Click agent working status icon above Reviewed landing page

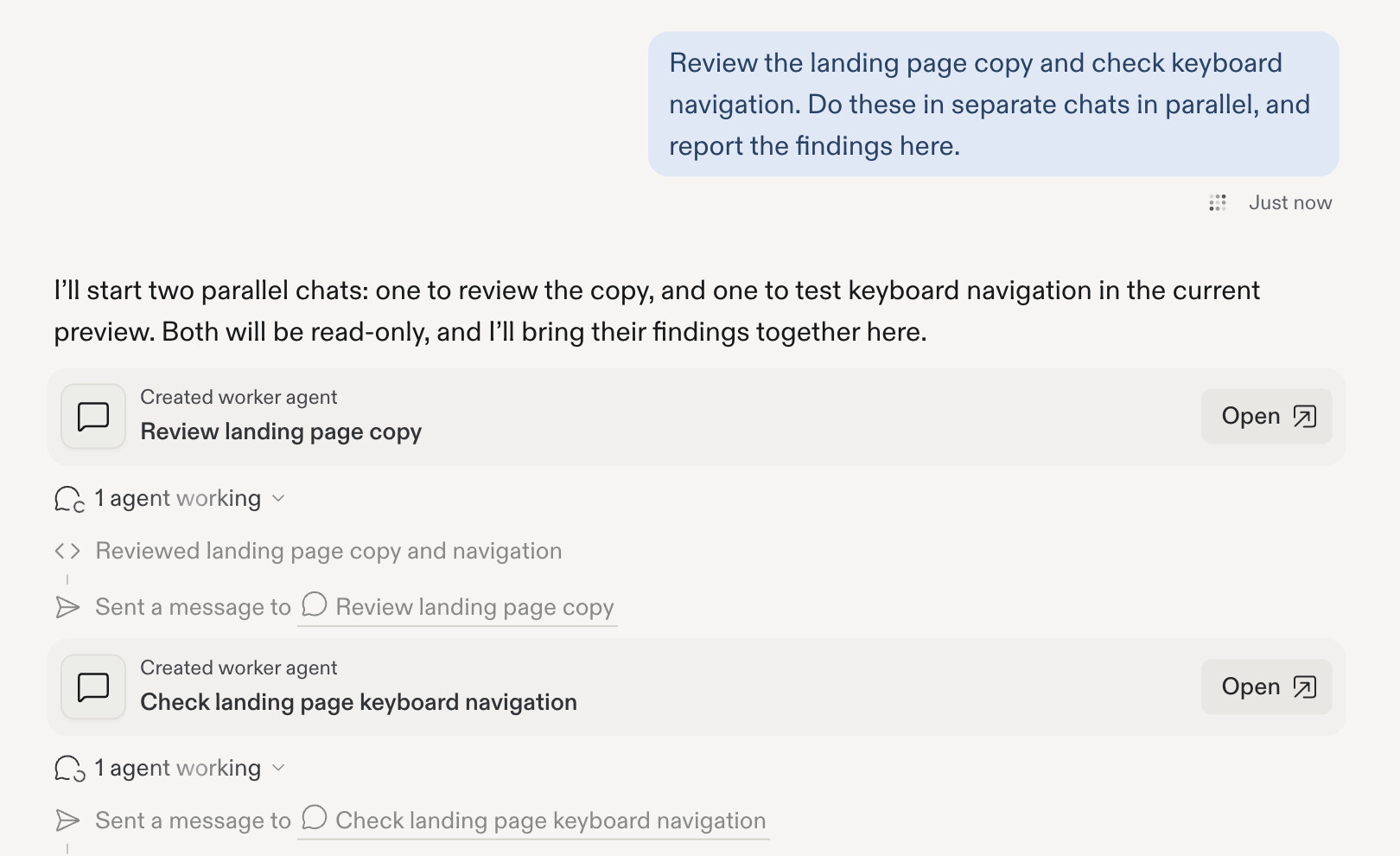click(69, 500)
